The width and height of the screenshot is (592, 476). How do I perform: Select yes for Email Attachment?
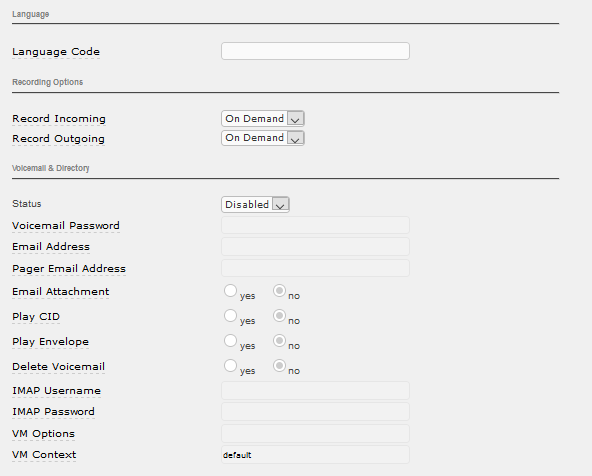(230, 291)
